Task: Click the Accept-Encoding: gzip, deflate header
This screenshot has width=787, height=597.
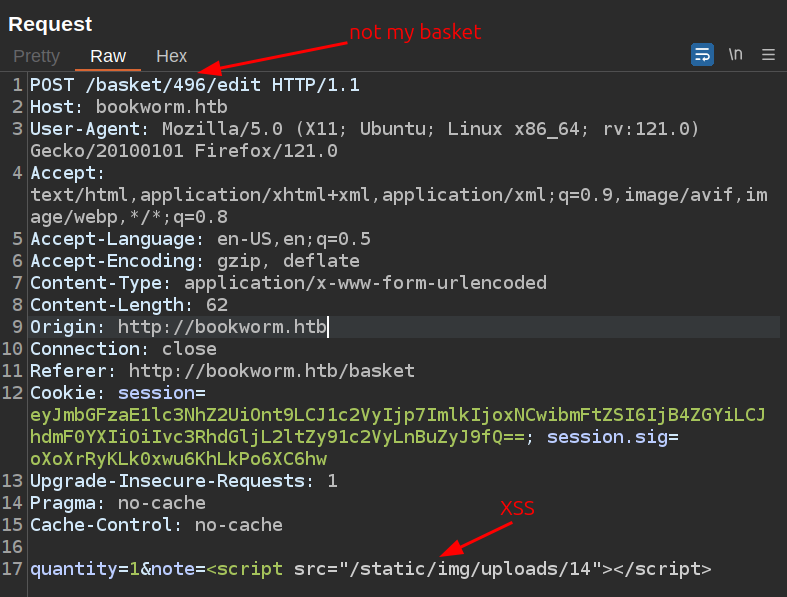Action: click(195, 261)
